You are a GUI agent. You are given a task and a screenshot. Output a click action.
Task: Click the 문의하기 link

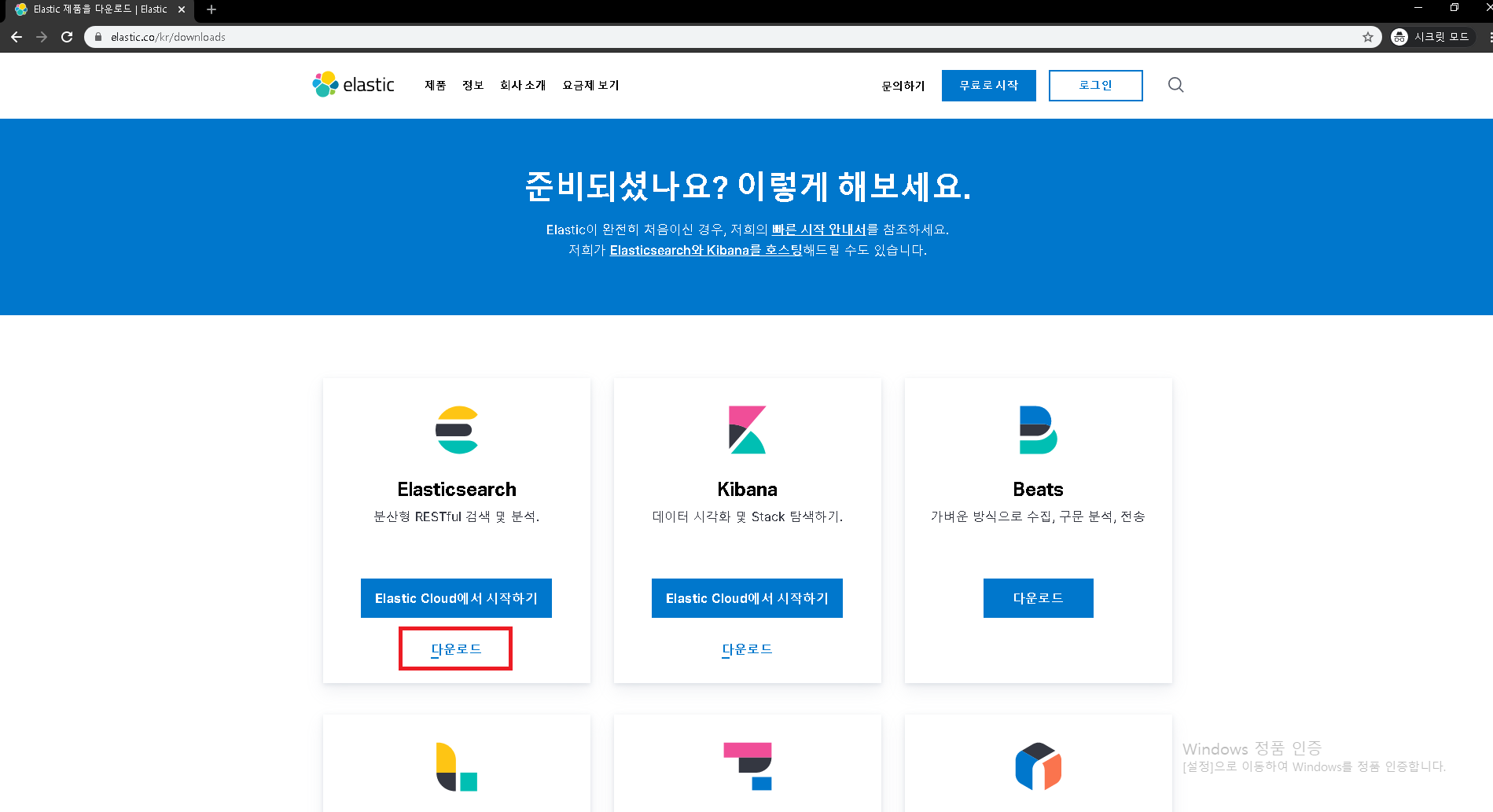click(x=903, y=86)
